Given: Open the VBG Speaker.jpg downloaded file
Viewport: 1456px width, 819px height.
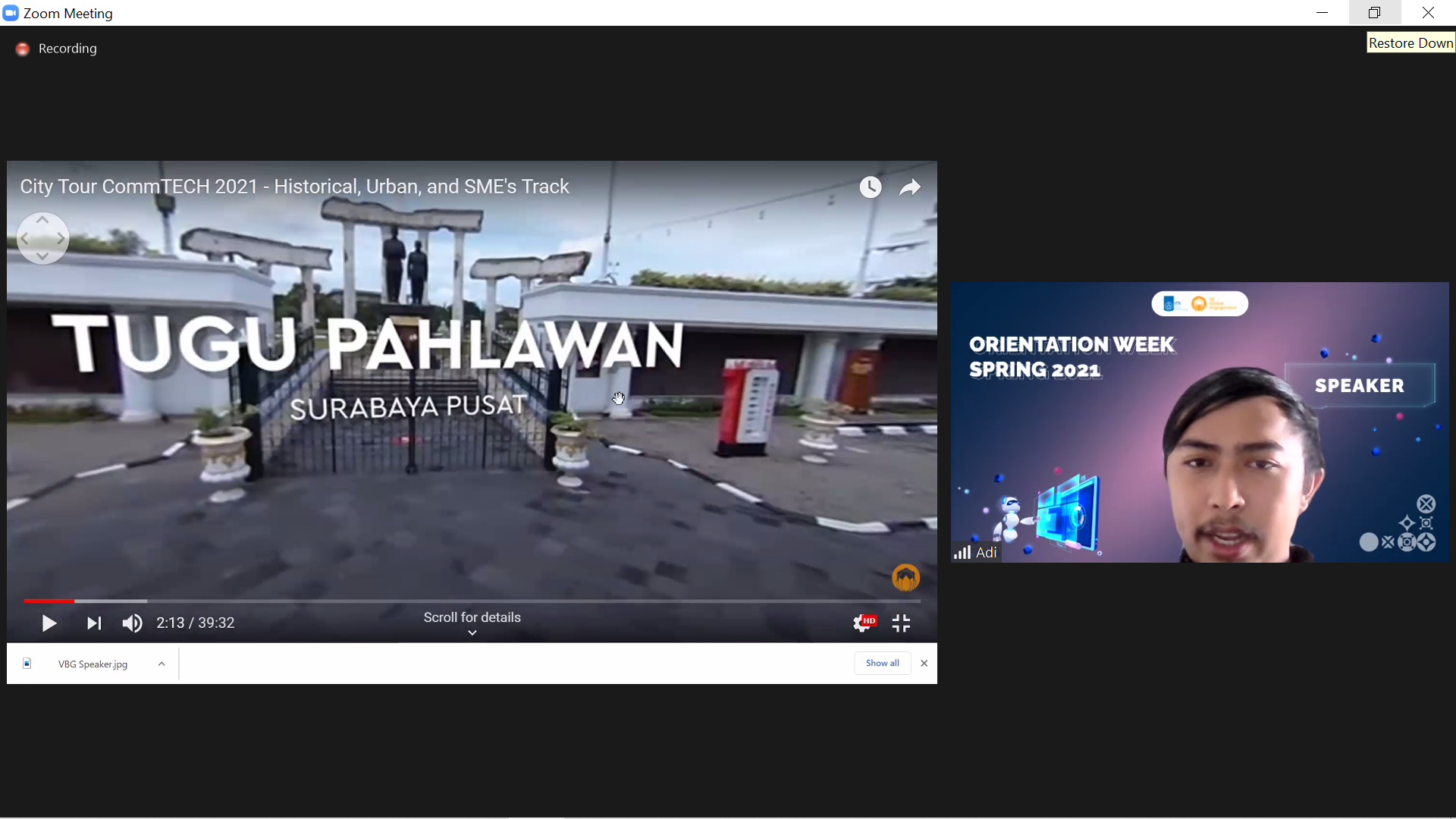Looking at the screenshot, I should 92,664.
